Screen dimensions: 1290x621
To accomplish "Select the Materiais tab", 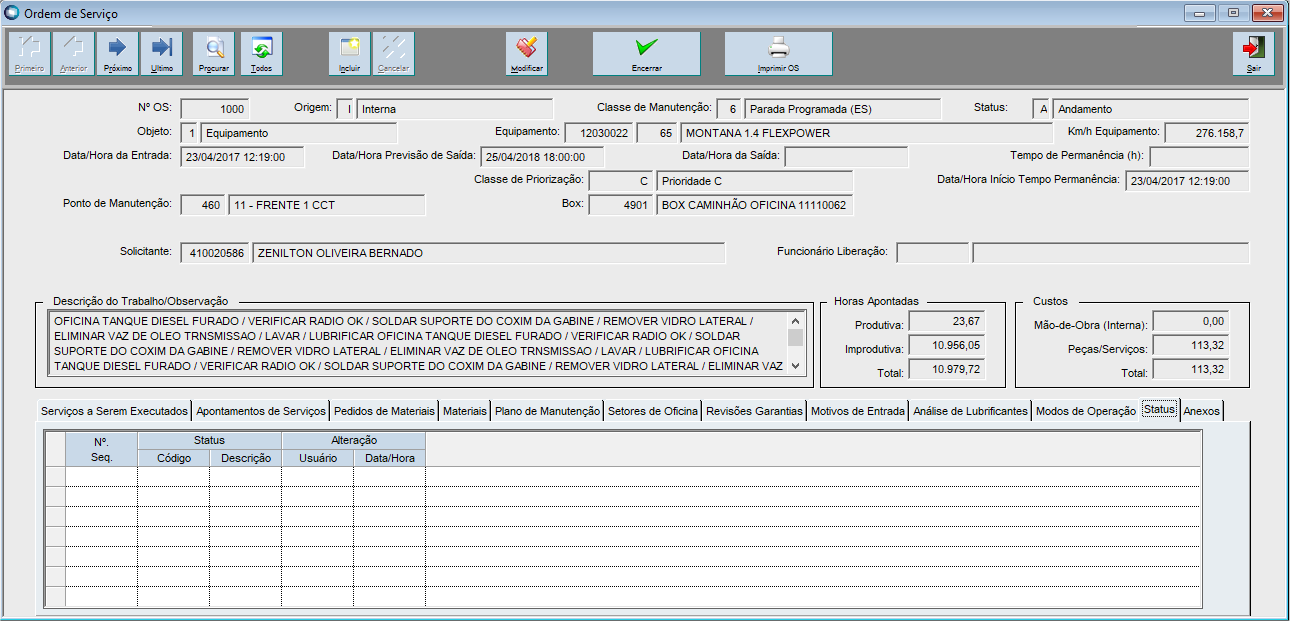I will 465,411.
